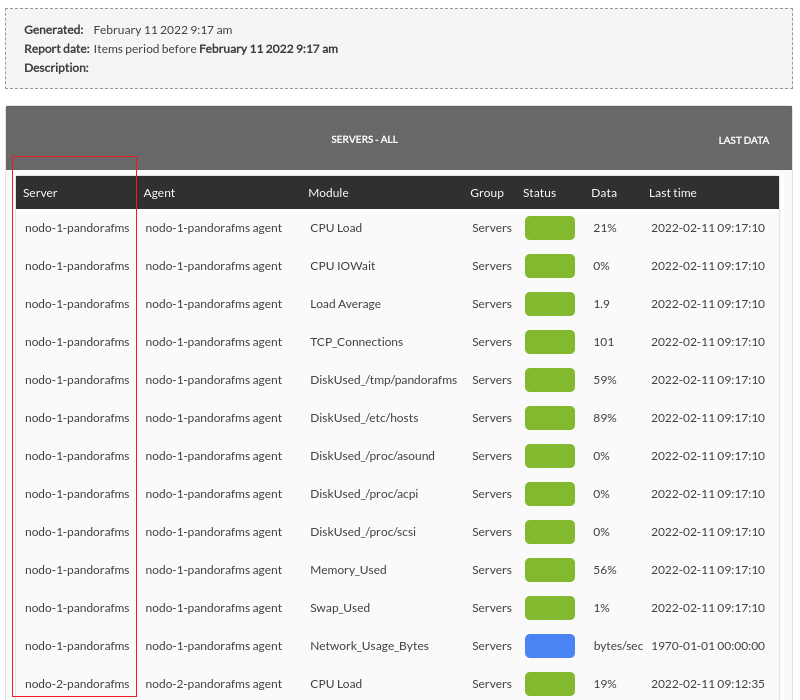Viewport: 800px width, 700px height.
Task: Click the 21% data value
Action: tap(605, 228)
